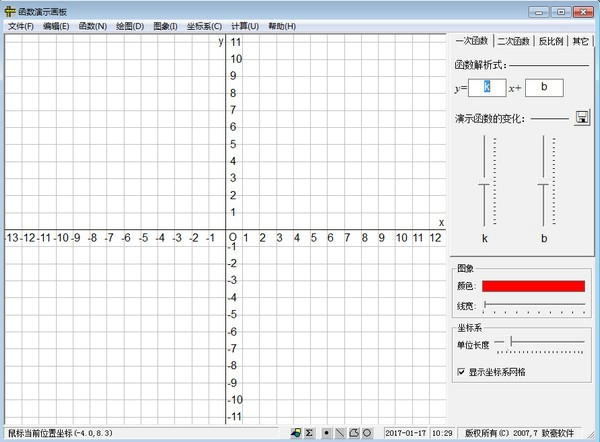
Task: Click the Σ sum icon in status bar
Action: click(x=310, y=433)
